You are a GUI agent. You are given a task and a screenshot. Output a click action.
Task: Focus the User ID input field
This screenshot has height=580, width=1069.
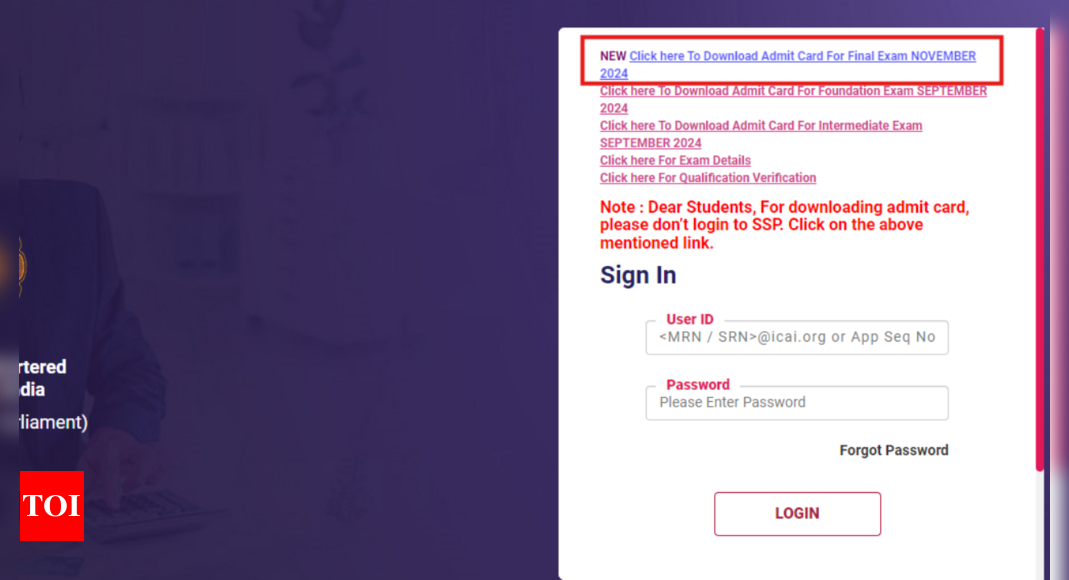click(796, 337)
